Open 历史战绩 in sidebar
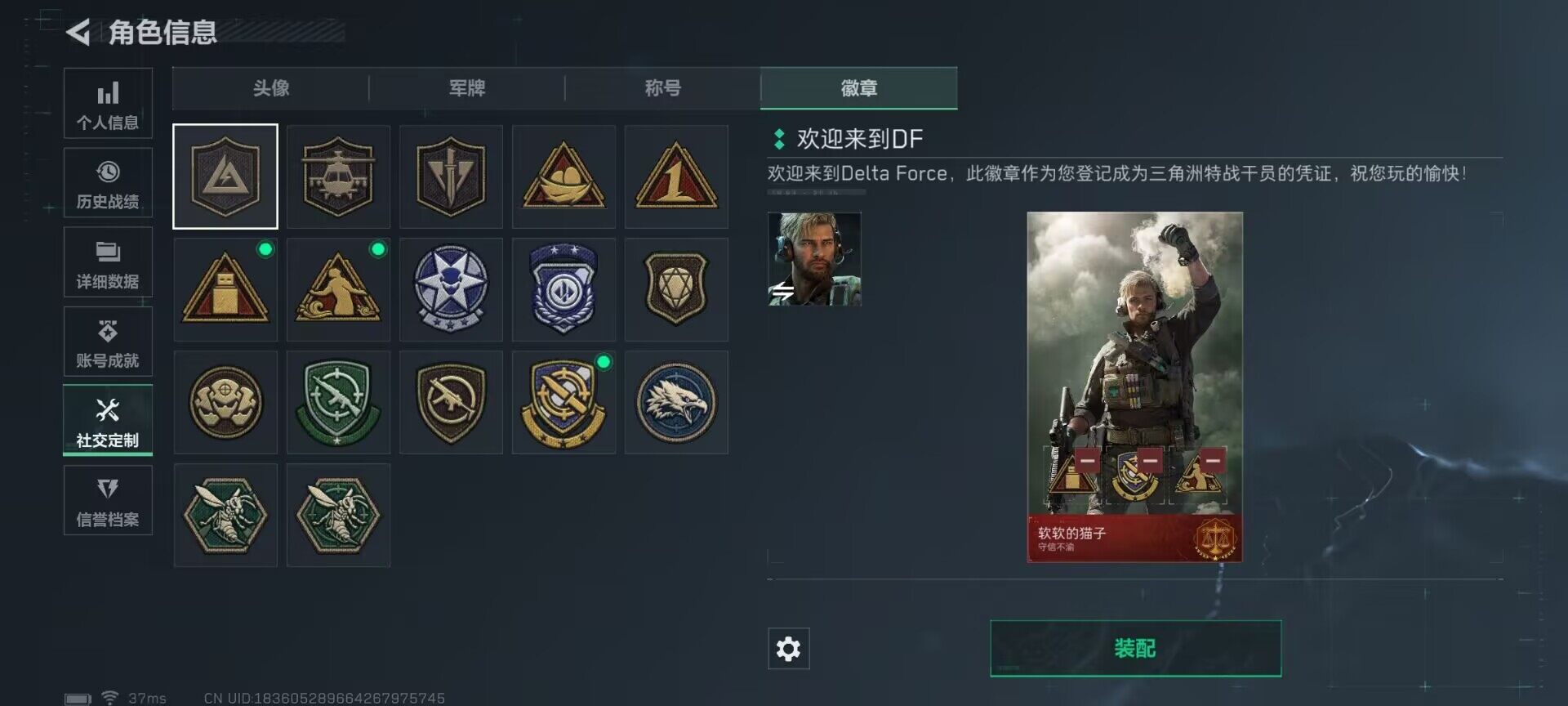This screenshot has height=706, width=1568. [x=108, y=183]
